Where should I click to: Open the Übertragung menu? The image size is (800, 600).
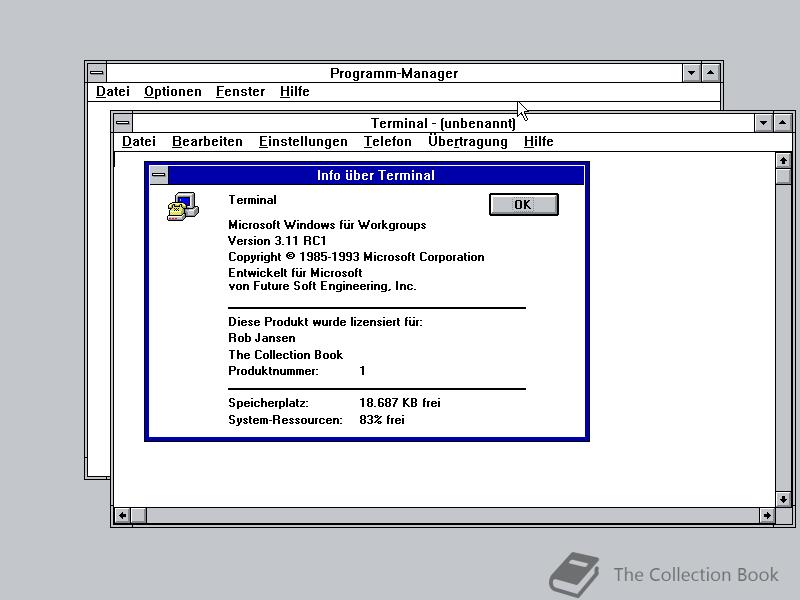tap(468, 141)
